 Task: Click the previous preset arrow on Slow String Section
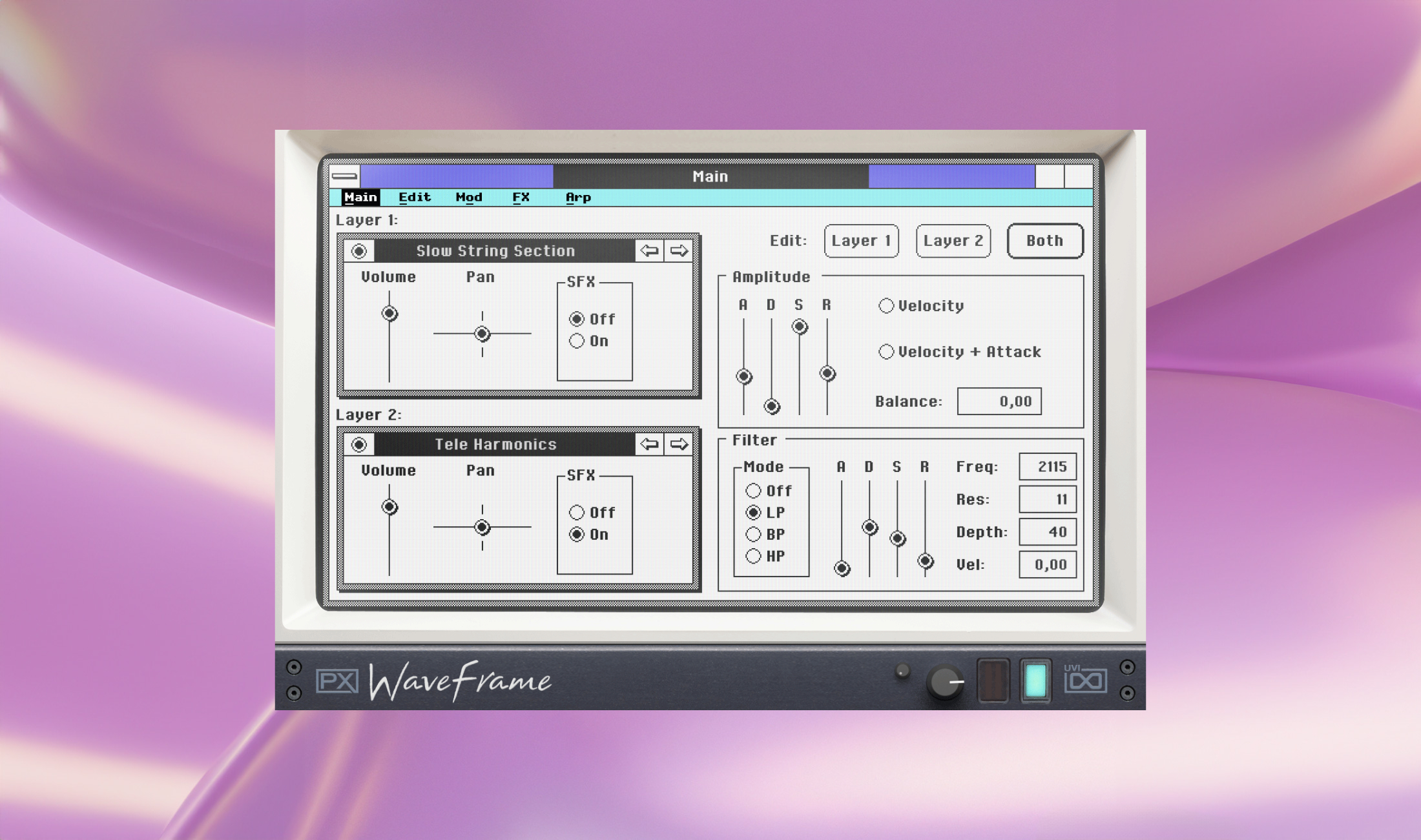[x=650, y=252]
